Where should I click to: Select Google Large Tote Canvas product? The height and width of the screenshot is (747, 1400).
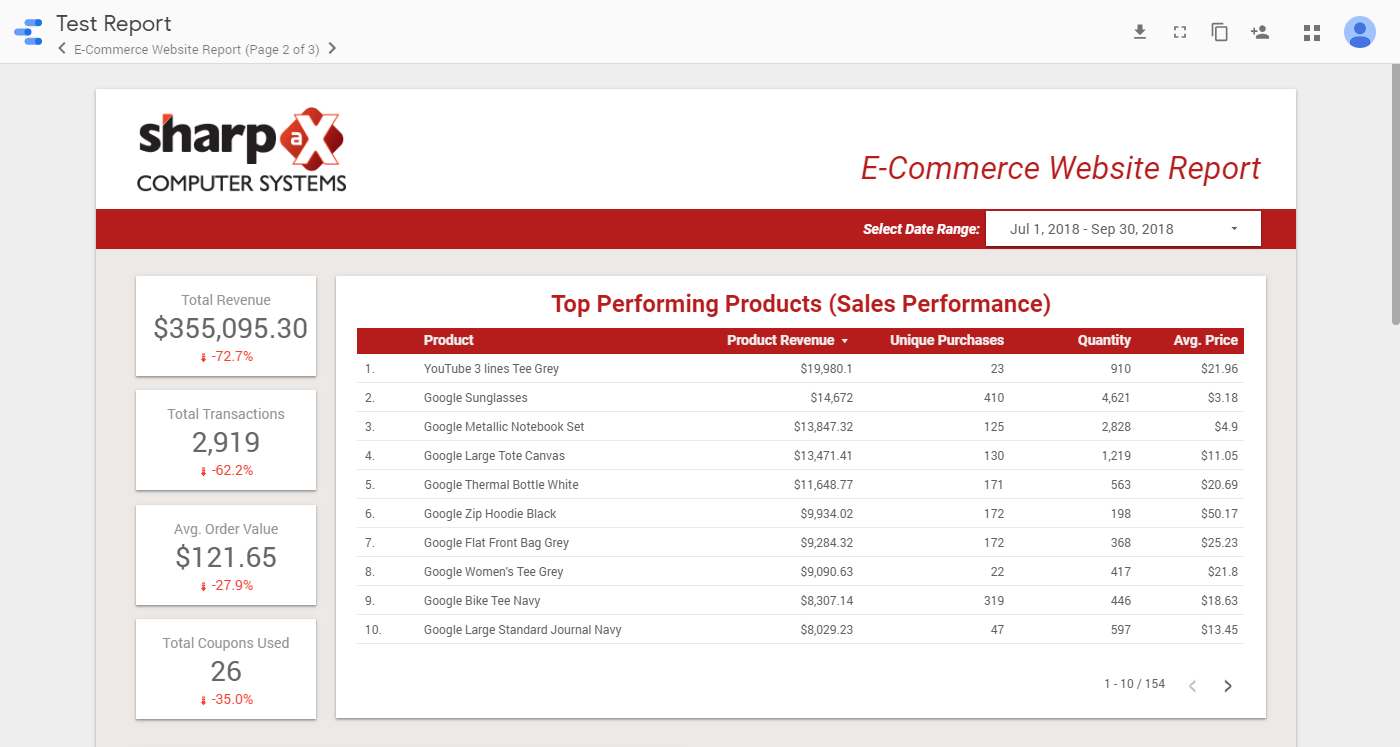coord(494,456)
